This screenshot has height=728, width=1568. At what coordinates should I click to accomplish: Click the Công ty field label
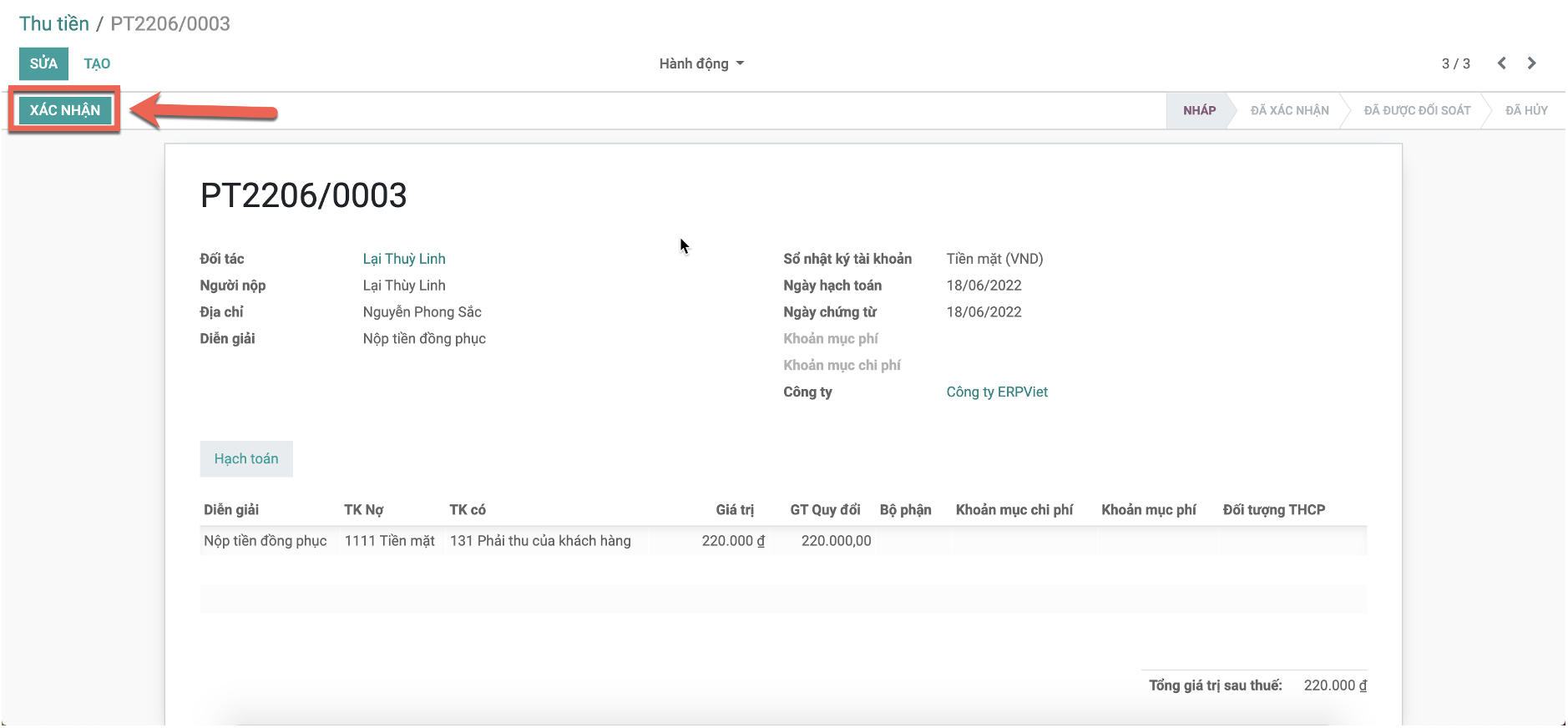[807, 392]
